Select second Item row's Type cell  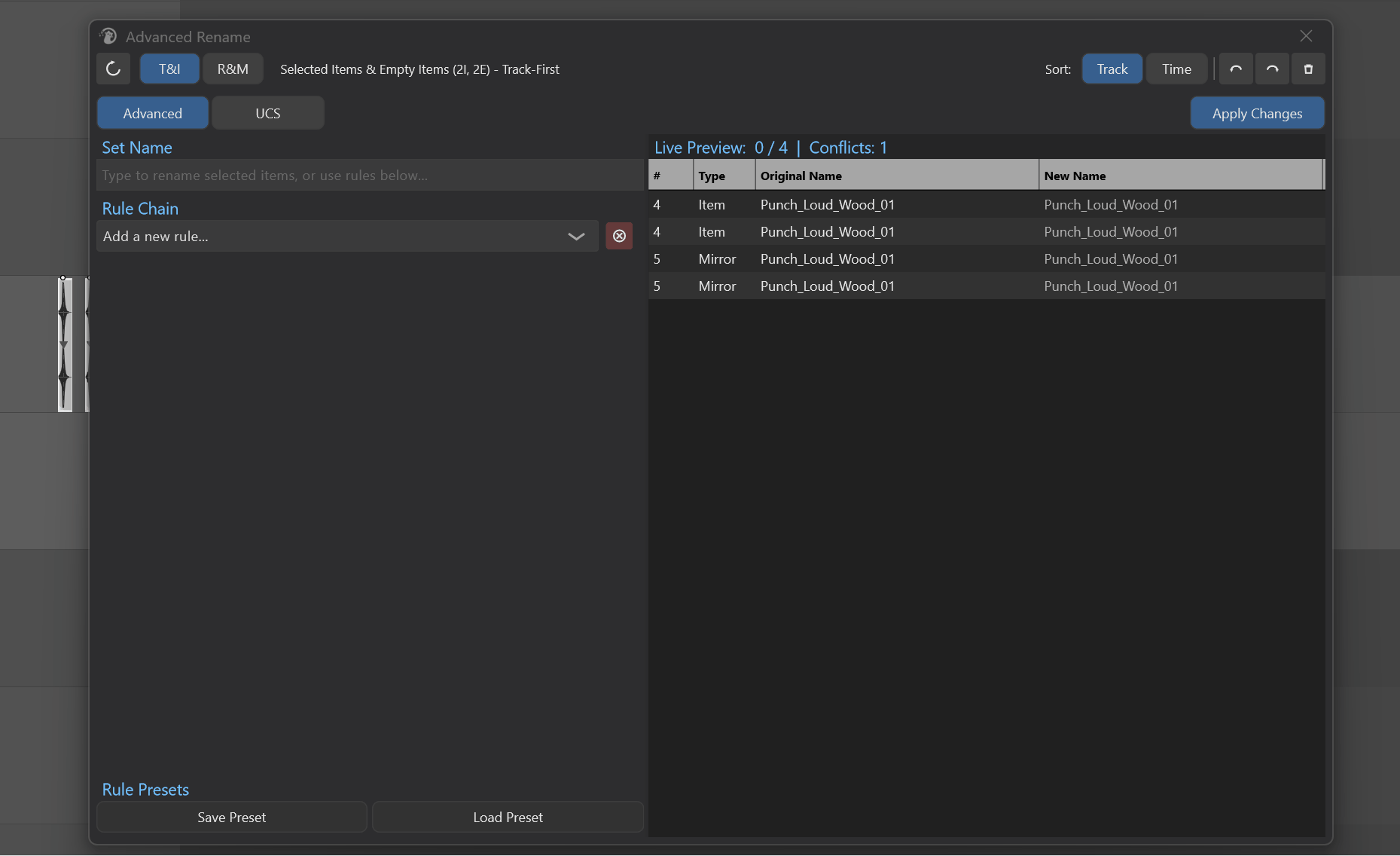[712, 231]
